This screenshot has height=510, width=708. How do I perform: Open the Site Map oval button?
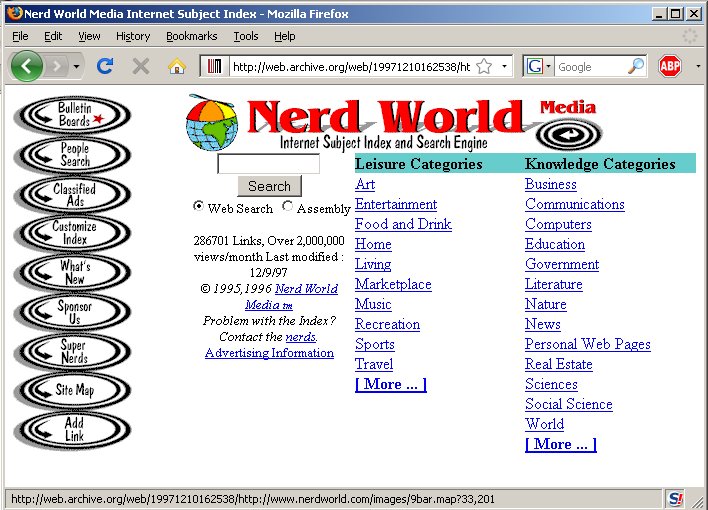[x=72, y=390]
